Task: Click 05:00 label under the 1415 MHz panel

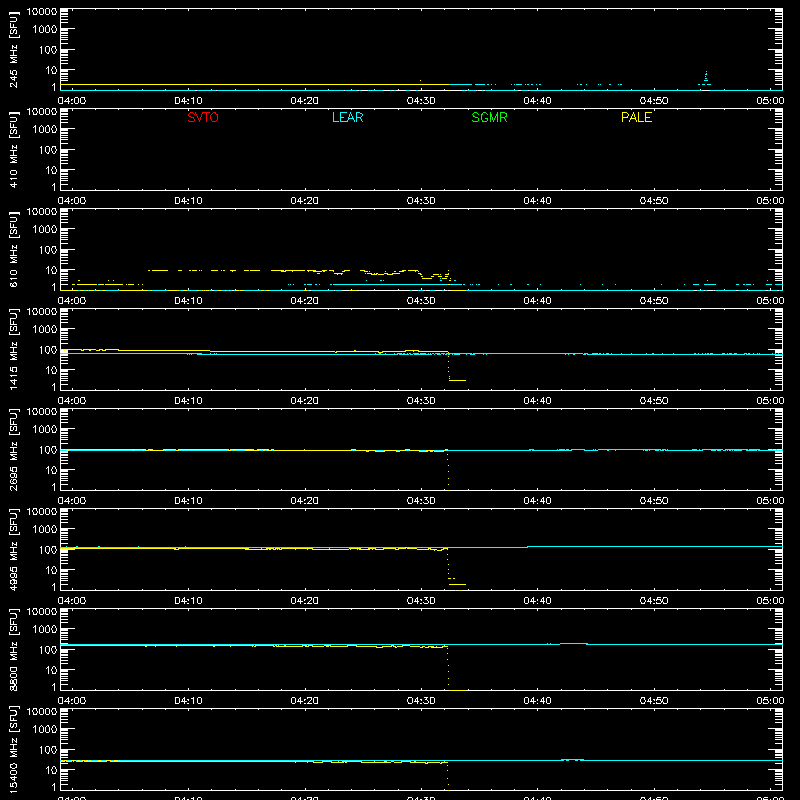Action: 770,401
